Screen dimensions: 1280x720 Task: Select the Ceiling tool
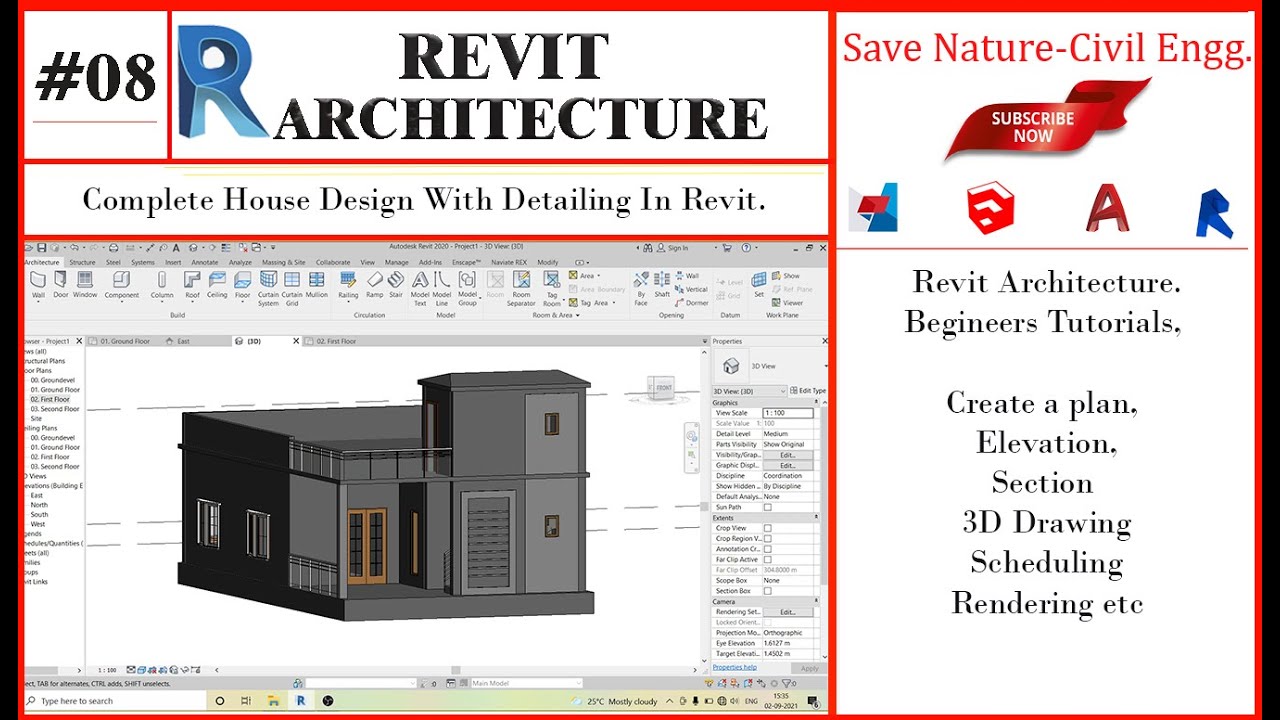[217, 284]
